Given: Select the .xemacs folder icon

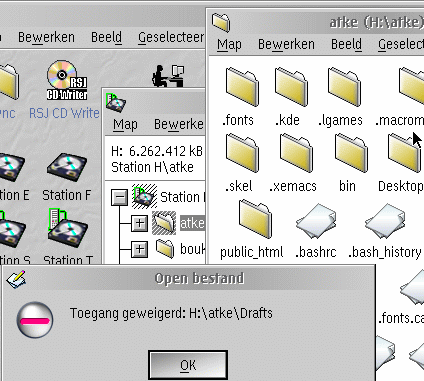Looking at the screenshot, I should (296, 153).
